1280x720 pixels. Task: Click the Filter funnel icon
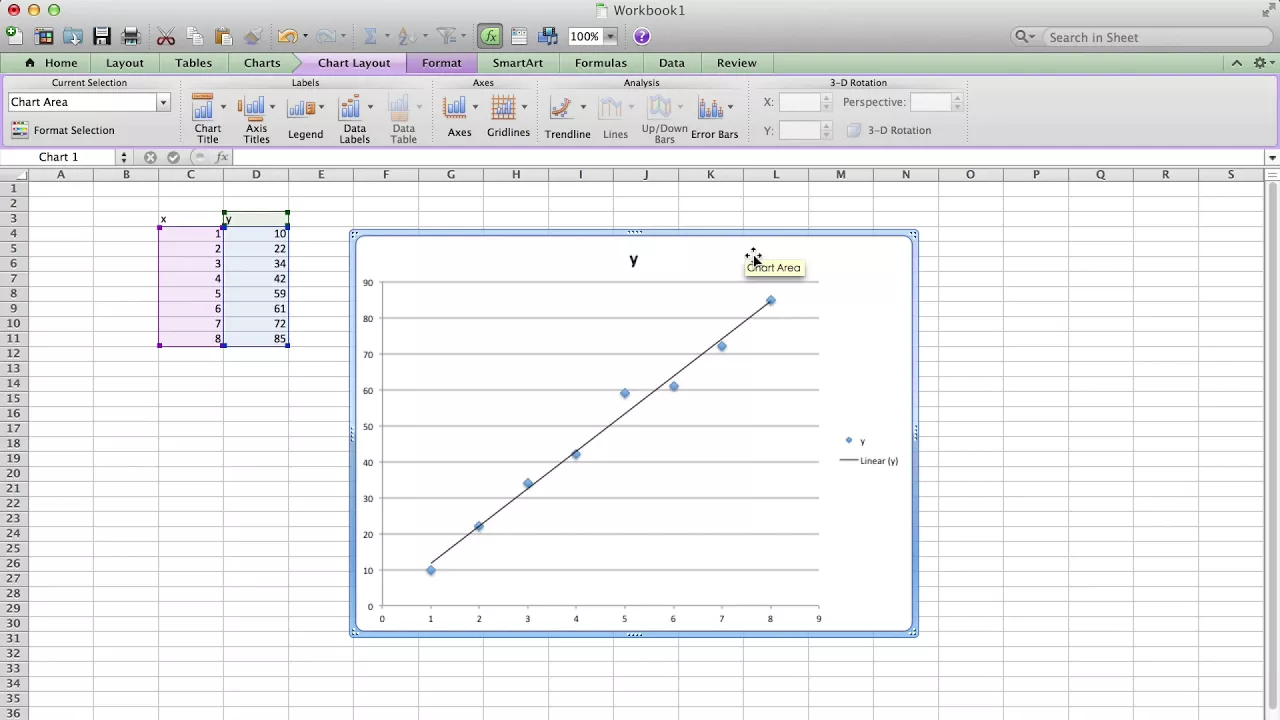(445, 36)
